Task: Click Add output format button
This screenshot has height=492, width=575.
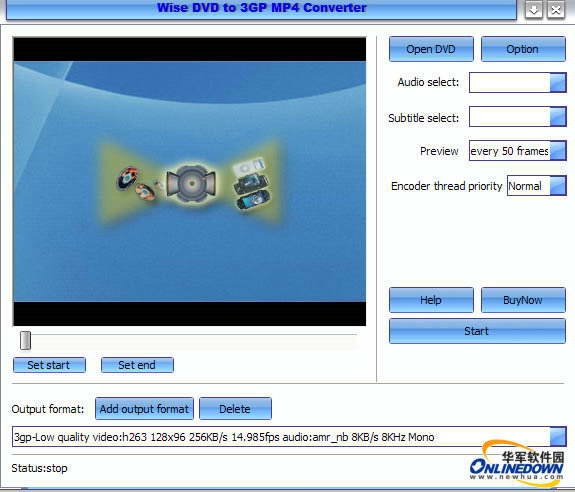Action: point(144,409)
